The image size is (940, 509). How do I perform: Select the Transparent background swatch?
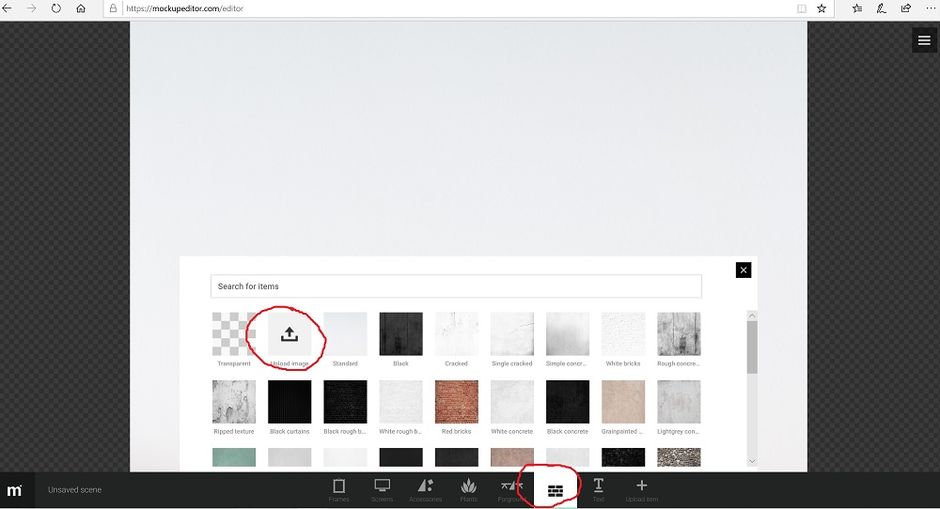(x=234, y=334)
